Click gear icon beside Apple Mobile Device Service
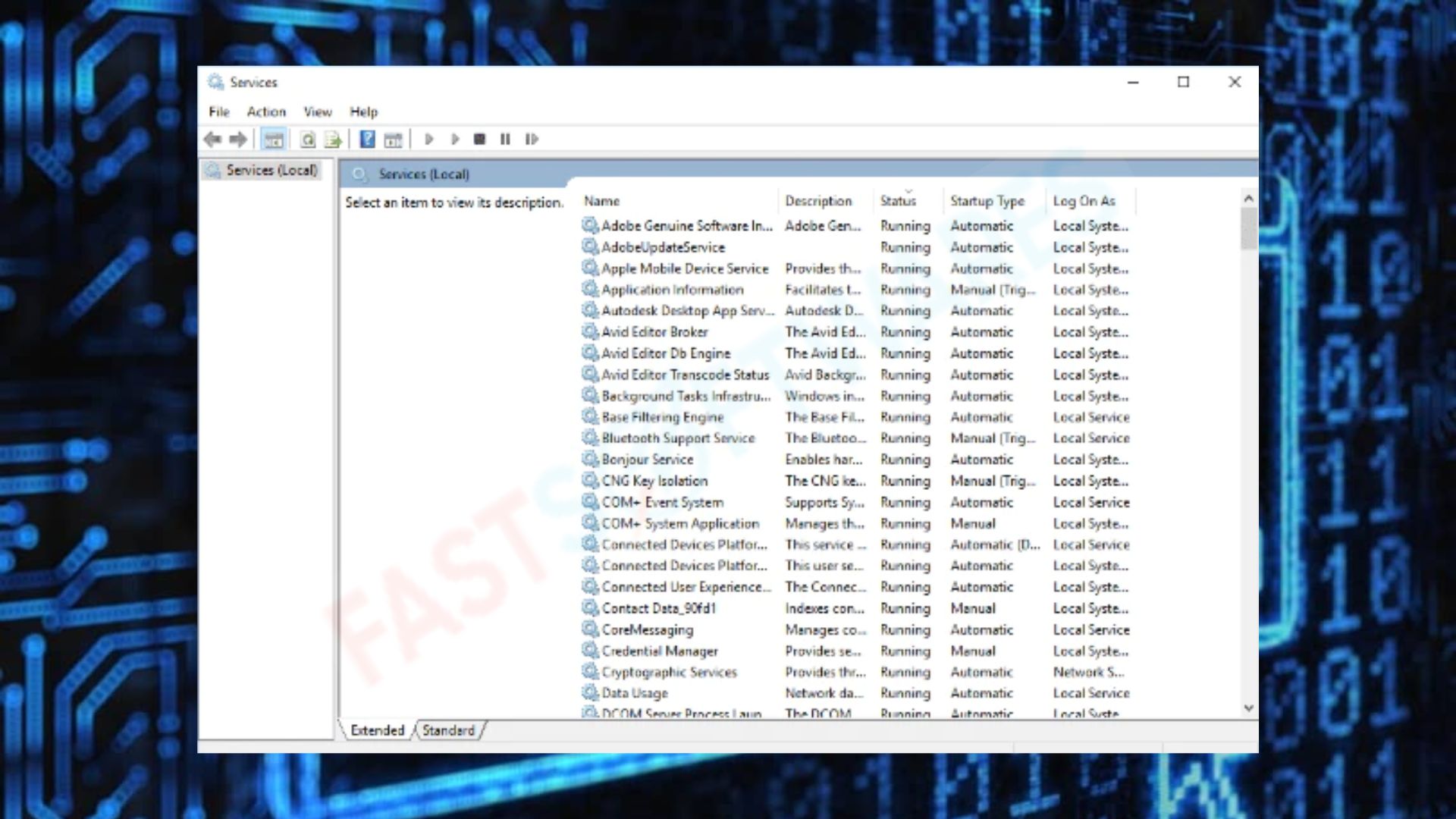 tap(590, 268)
